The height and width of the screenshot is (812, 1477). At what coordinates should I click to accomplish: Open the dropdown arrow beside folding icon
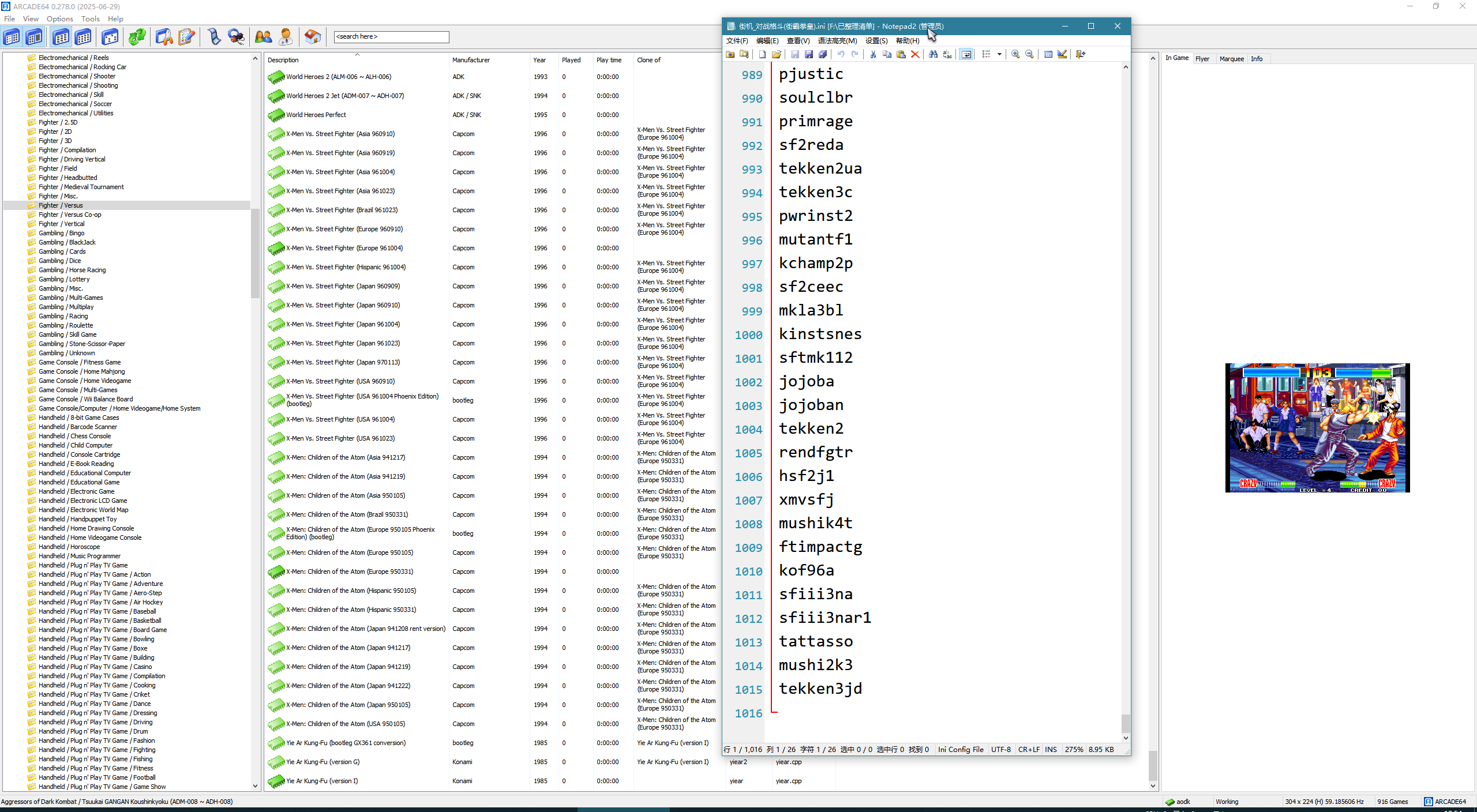tap(999, 54)
